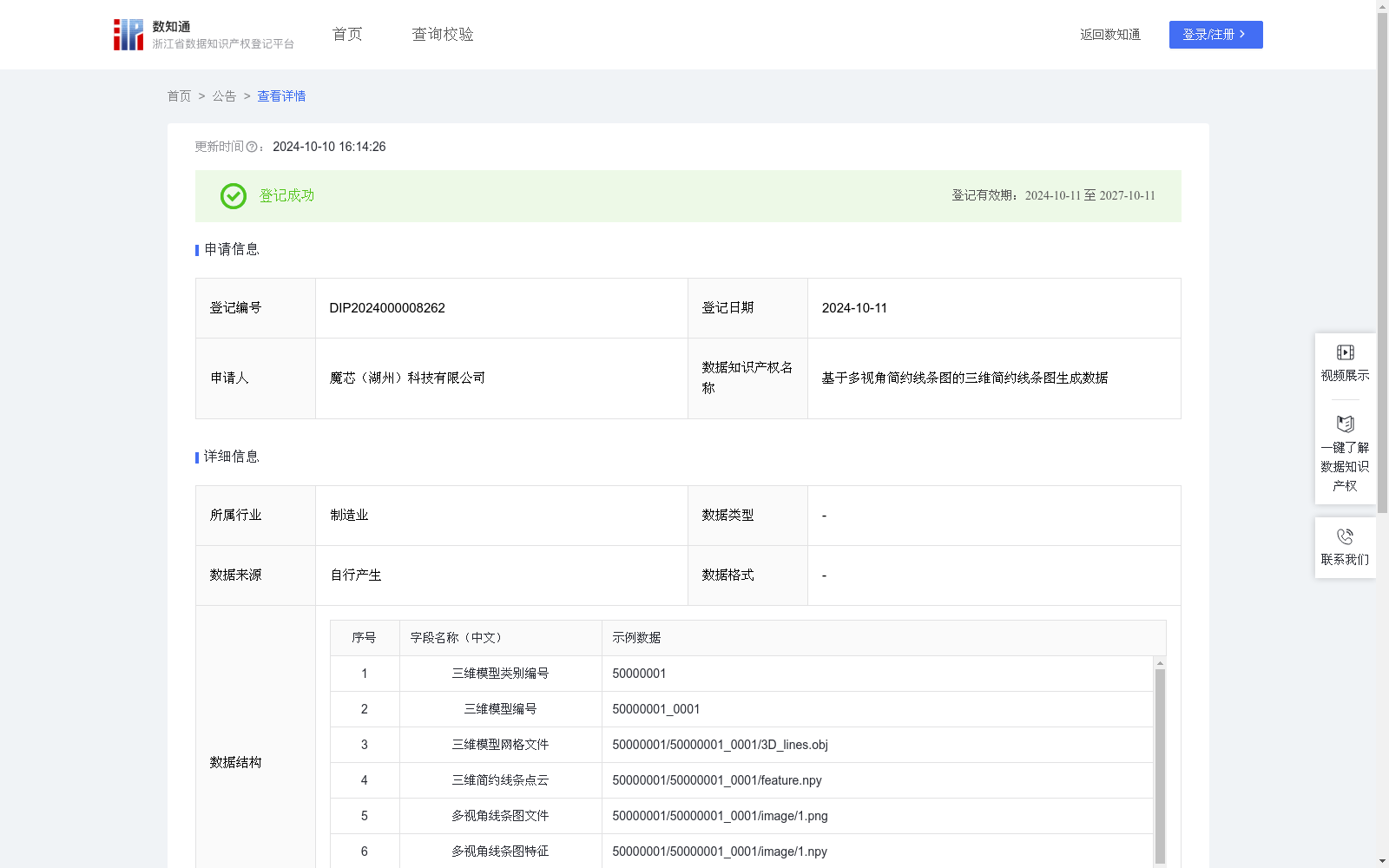Click the inner table's scrollbar thumb
The image size is (1389, 868).
[1160, 766]
